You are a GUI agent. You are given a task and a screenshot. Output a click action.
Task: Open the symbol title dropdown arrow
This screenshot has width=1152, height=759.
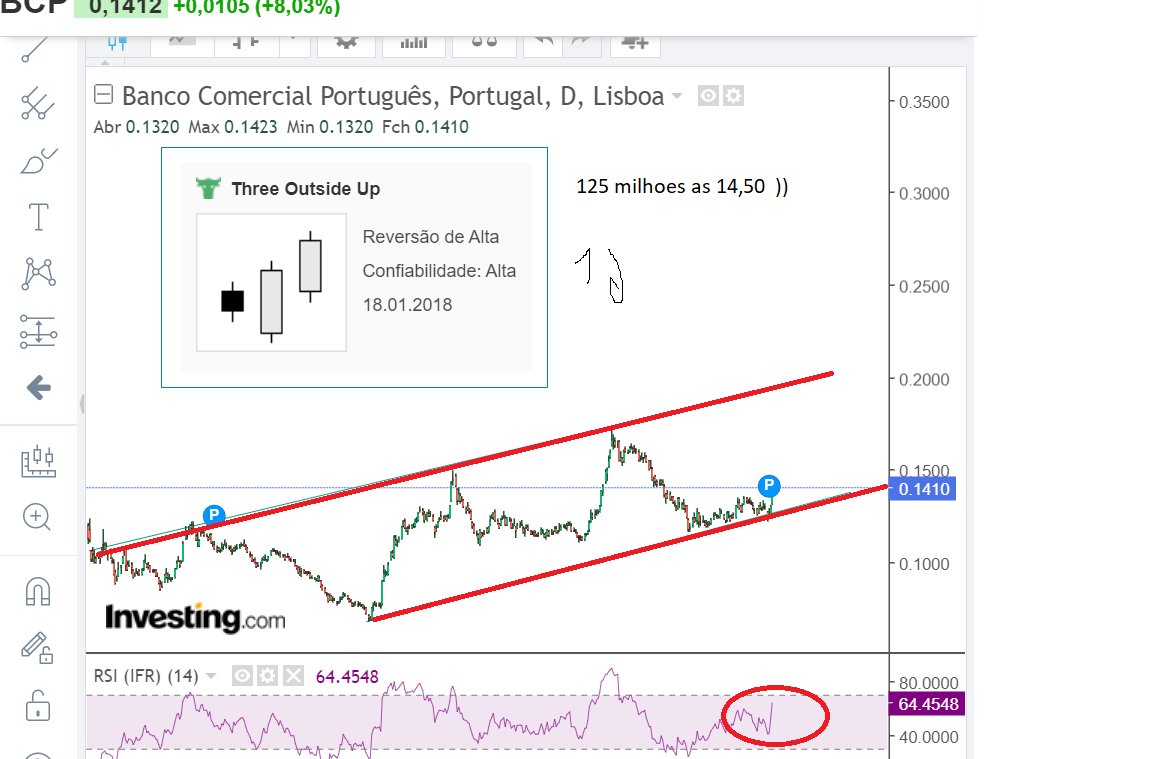coord(677,96)
